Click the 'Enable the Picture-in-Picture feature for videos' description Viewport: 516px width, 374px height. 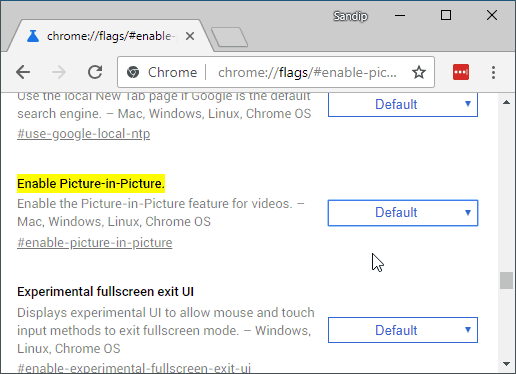161,212
